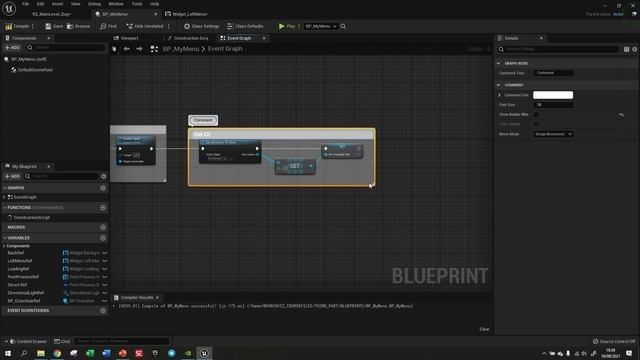This screenshot has height=360, width=640.
Task: Open My Blueprint settings gear
Action: pyautogui.click(x=104, y=176)
